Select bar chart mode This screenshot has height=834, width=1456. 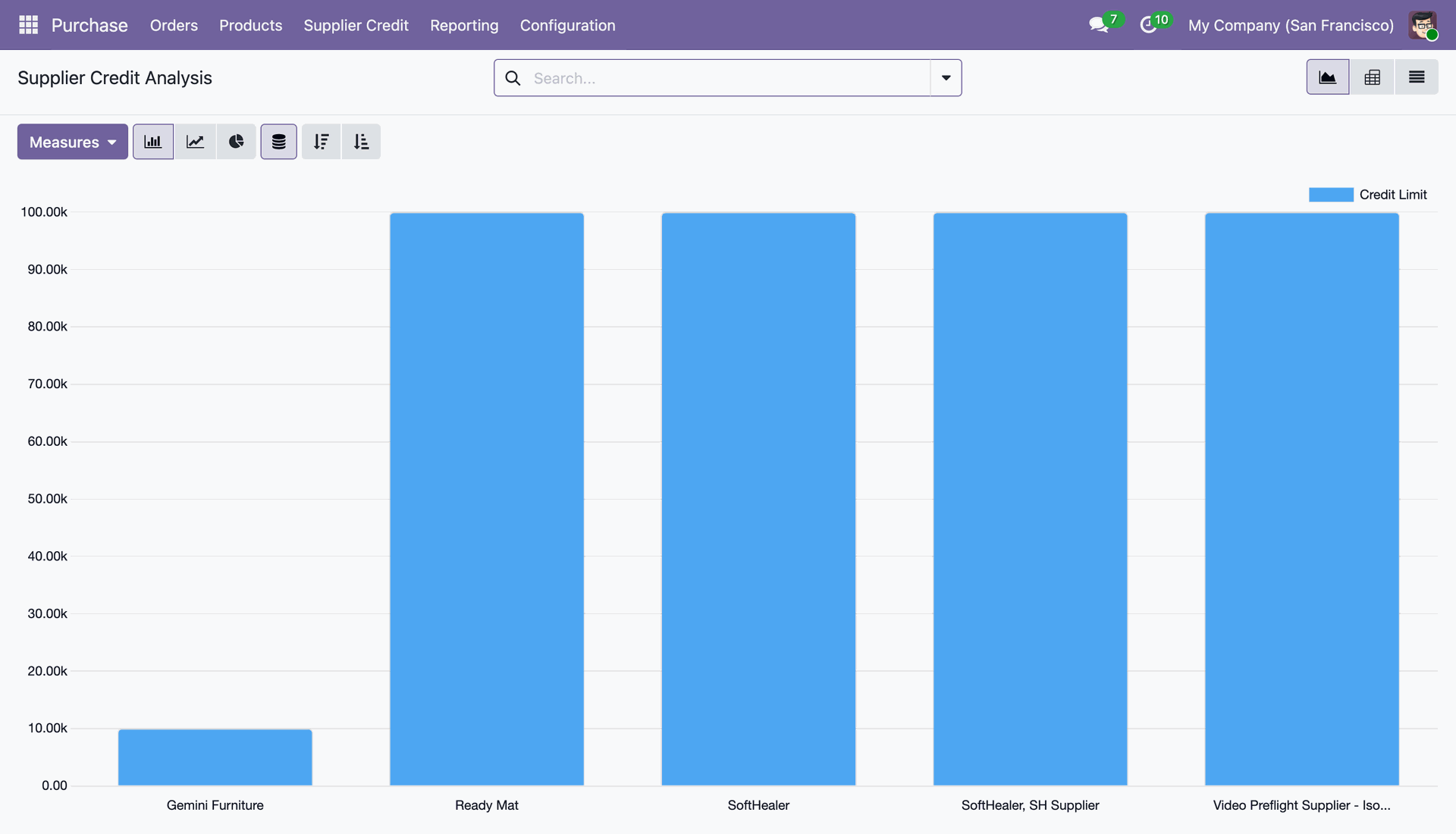pyautogui.click(x=153, y=142)
